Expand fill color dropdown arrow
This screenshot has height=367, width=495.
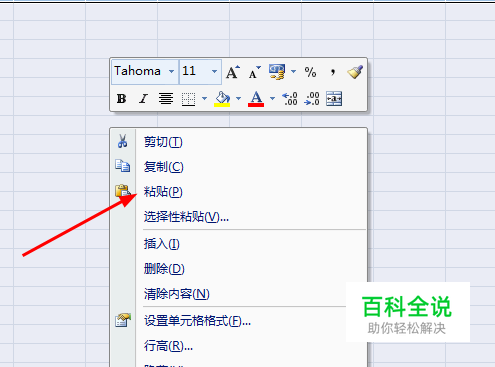[238, 99]
